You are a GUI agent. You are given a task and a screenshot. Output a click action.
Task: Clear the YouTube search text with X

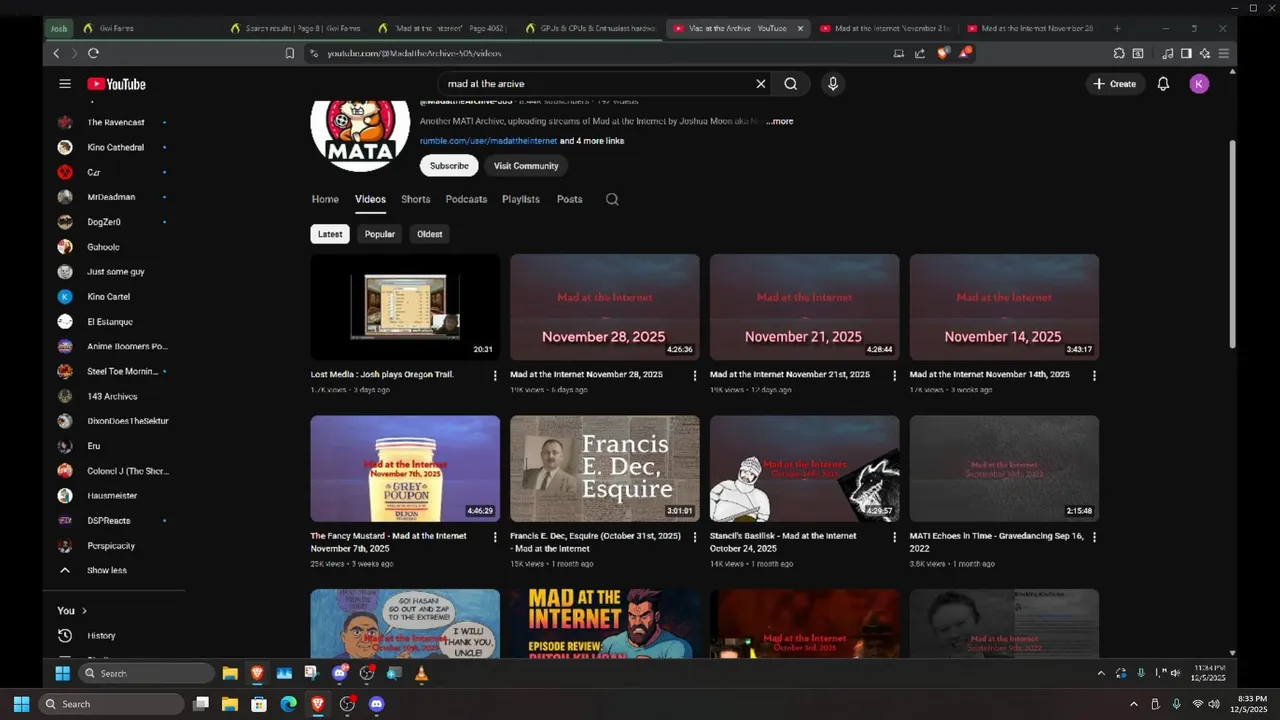tap(760, 84)
